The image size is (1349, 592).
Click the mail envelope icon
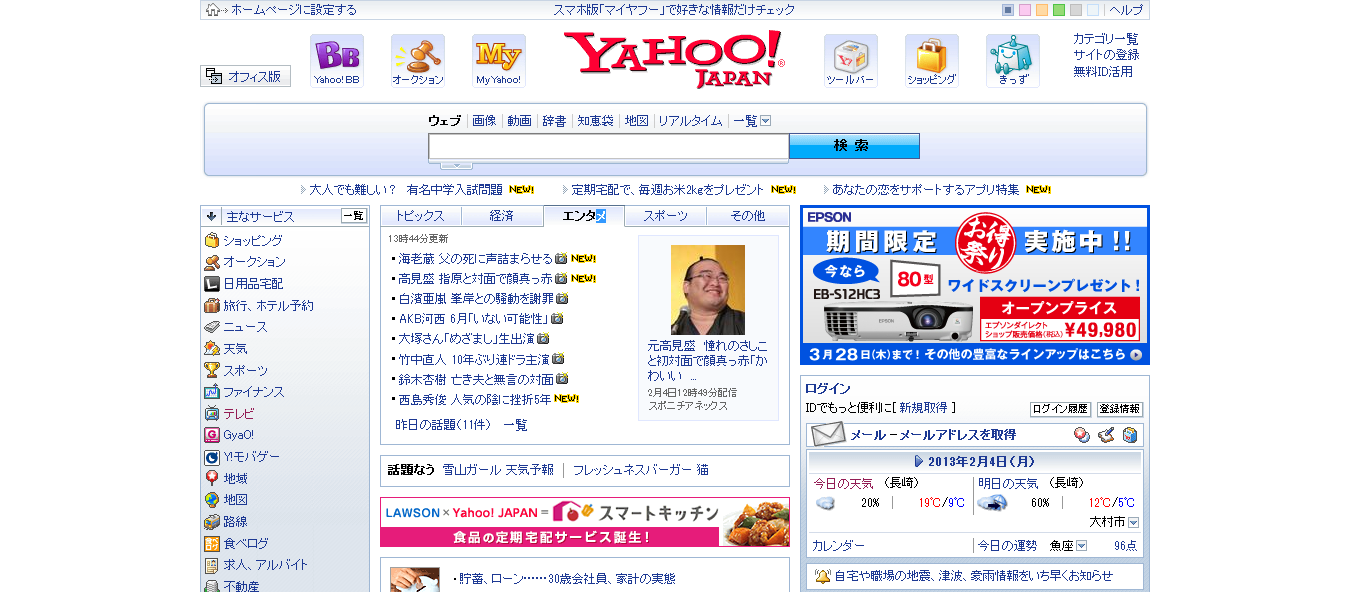click(x=828, y=435)
